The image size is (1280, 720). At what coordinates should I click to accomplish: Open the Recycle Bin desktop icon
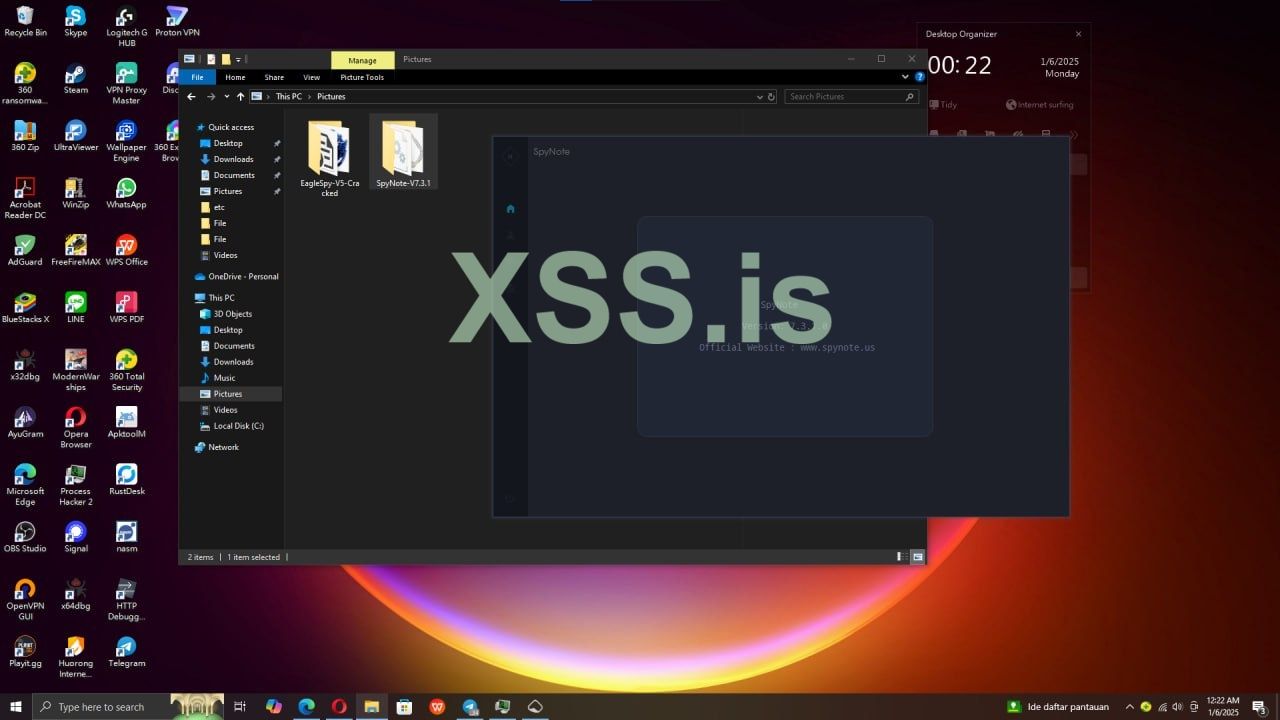25,22
